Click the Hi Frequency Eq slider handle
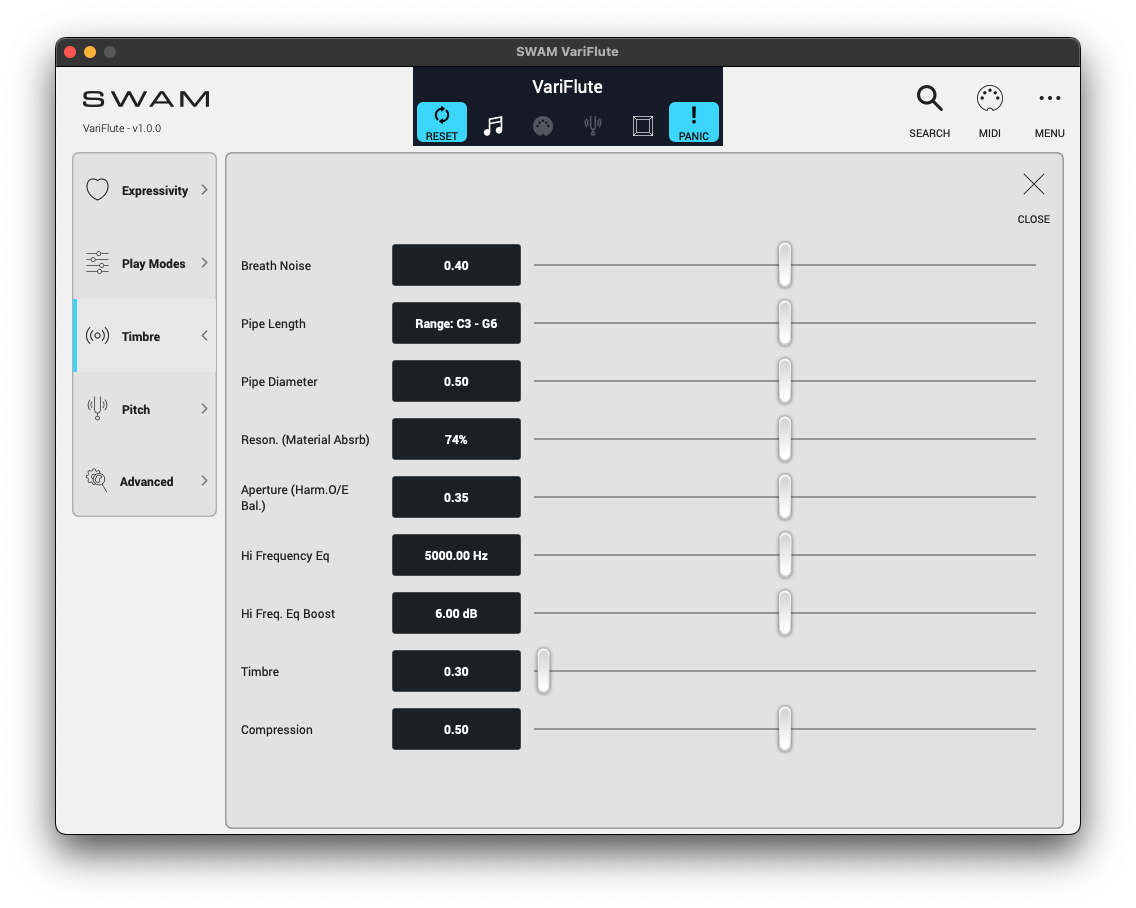This screenshot has width=1136, height=908. click(785, 554)
